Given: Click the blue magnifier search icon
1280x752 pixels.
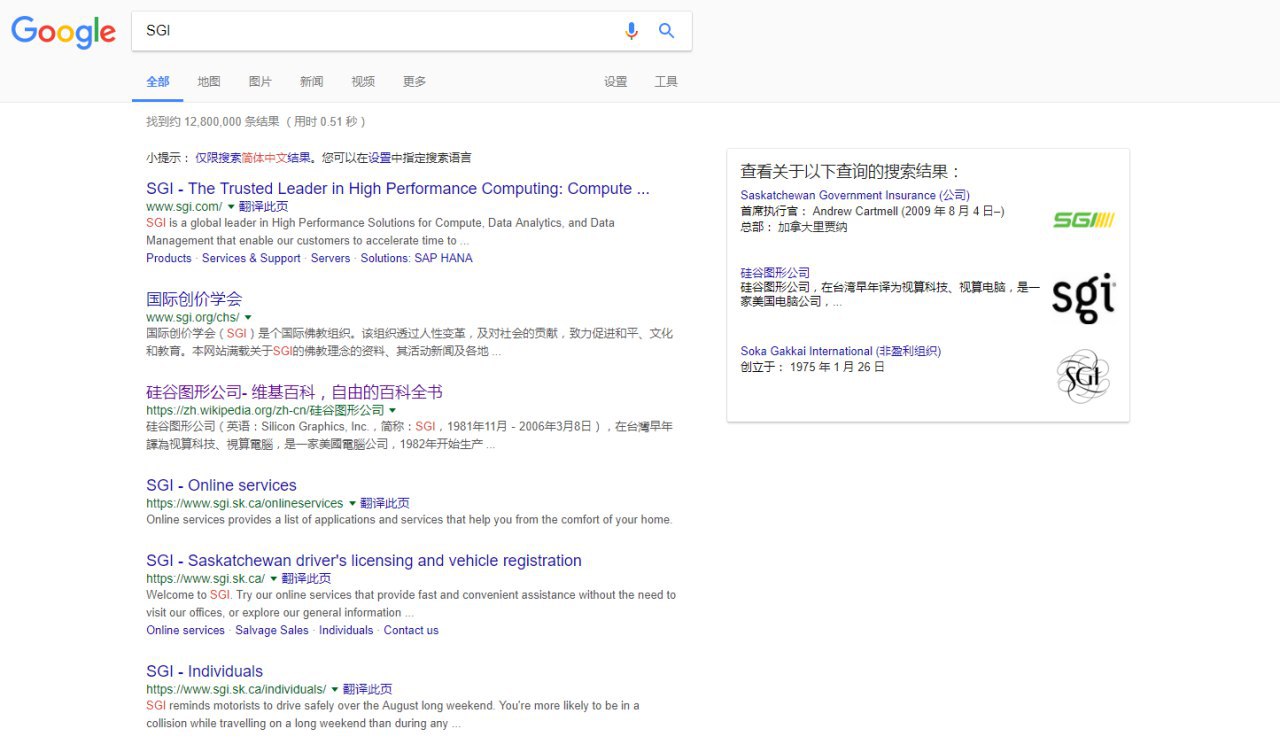Looking at the screenshot, I should 667,31.
